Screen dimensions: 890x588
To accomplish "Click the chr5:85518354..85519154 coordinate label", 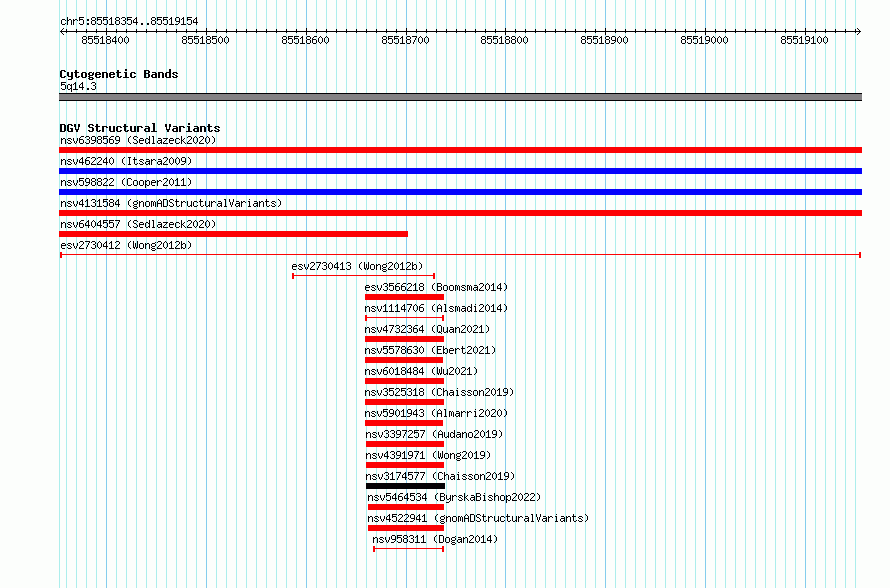I will [x=129, y=22].
